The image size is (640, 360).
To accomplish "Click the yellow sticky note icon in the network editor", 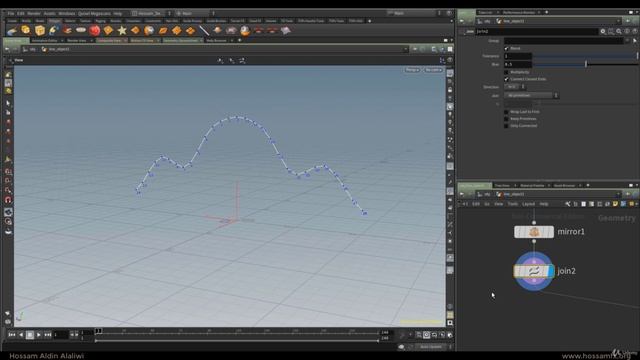I will point(615,204).
